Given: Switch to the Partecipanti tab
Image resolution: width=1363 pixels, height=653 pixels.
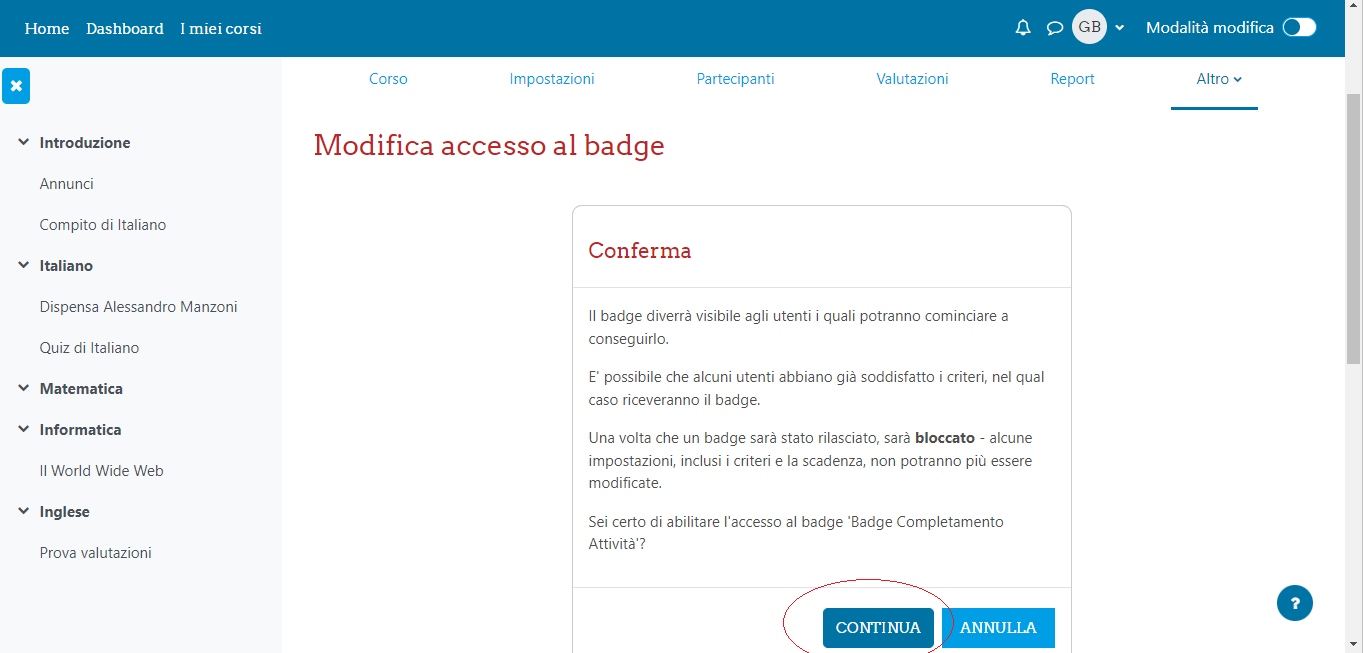Looking at the screenshot, I should coord(735,79).
